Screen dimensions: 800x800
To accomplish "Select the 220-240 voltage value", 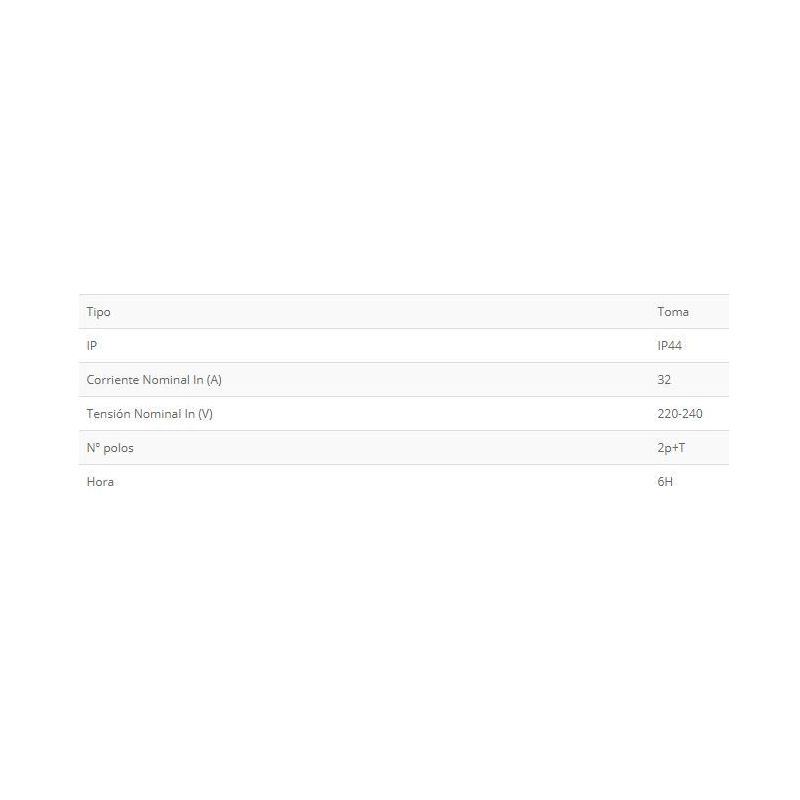I will click(679, 414).
